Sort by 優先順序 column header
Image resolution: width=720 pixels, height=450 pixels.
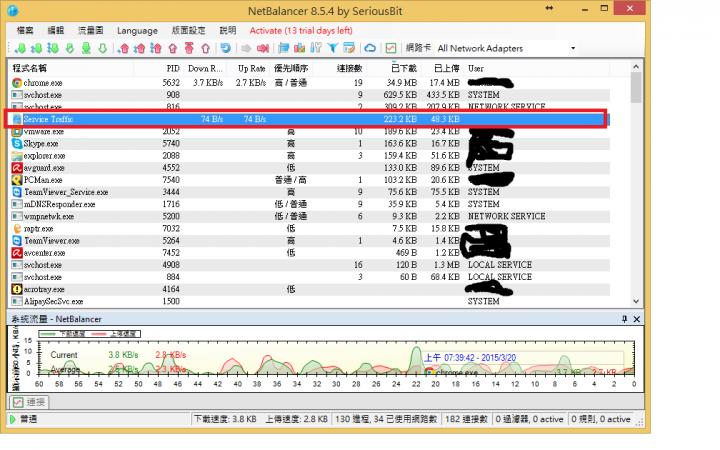tap(291, 68)
